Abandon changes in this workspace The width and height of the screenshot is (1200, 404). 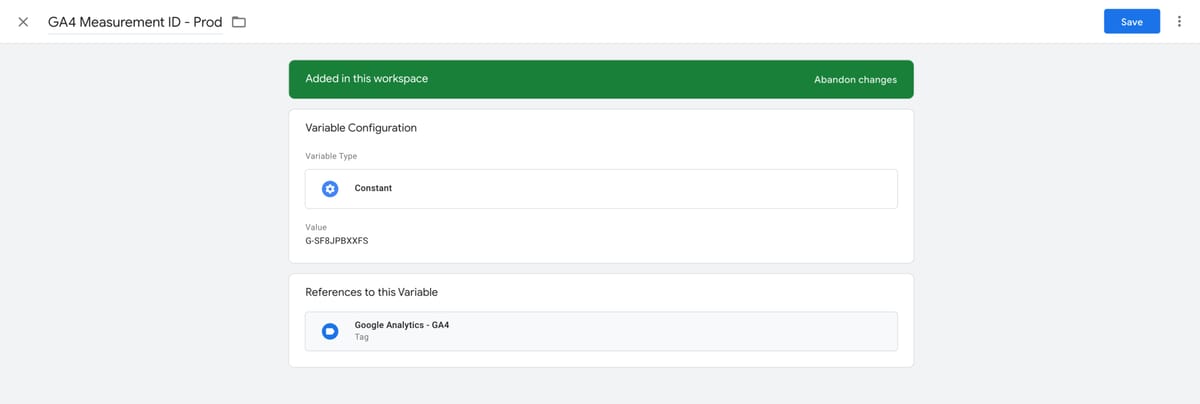click(855, 79)
